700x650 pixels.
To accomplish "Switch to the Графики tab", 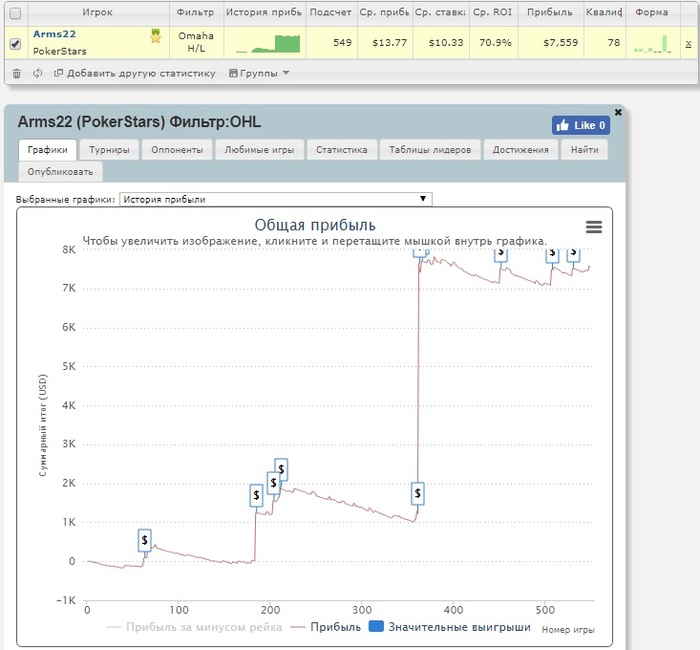I will pos(47,150).
